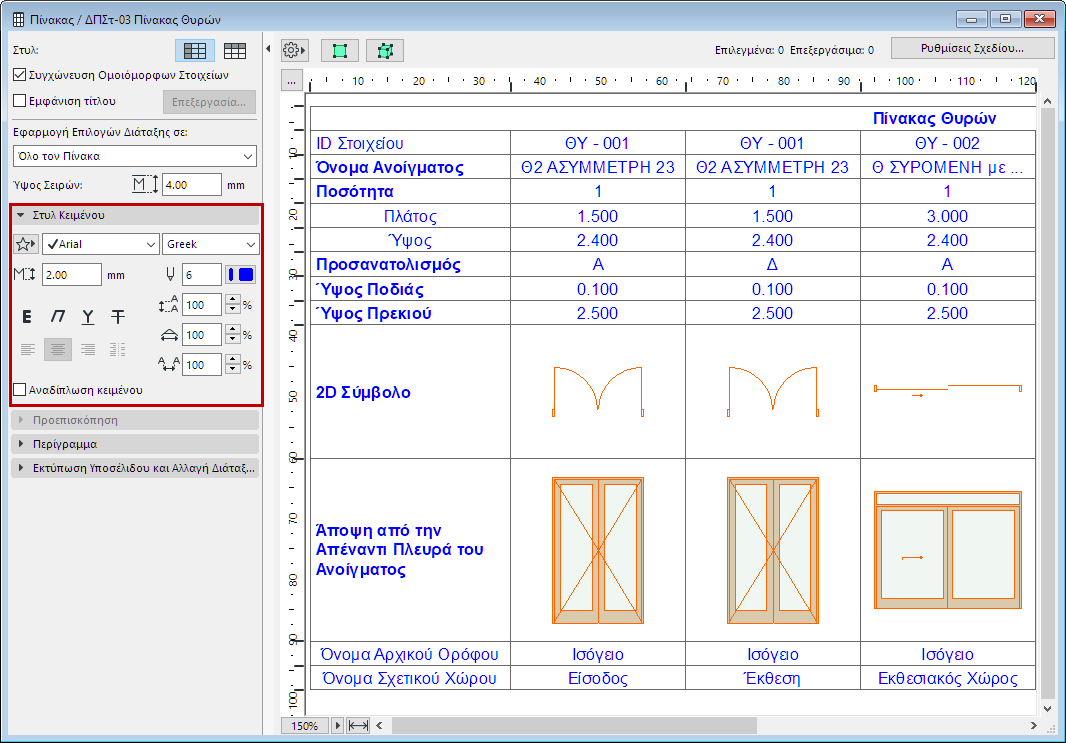Click the row height field showing 4.00
The image size is (1066, 743).
pyautogui.click(x=191, y=184)
